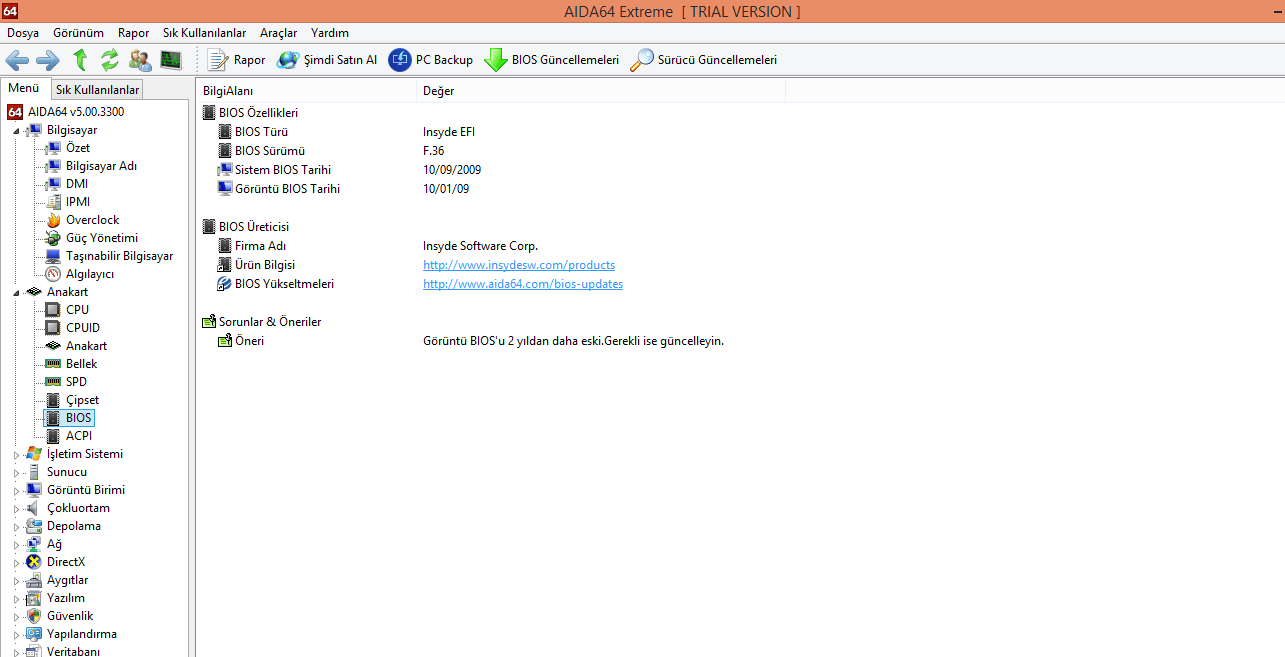Screen dimensions: 1285x657
Task: Select CPU in the tree
Action: 77,310
